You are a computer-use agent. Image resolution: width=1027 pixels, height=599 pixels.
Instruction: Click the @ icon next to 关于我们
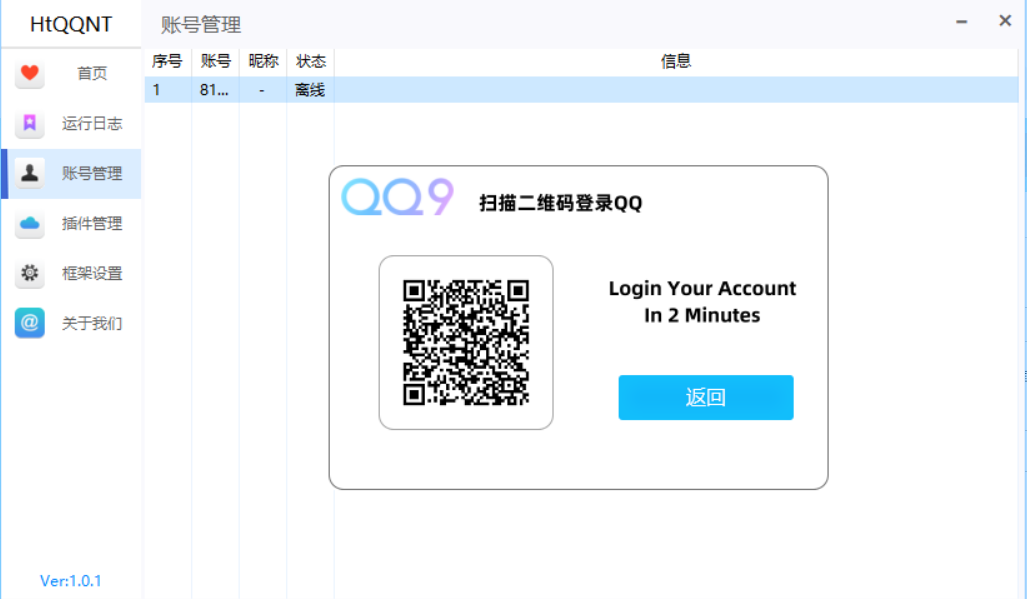pyautogui.click(x=29, y=323)
